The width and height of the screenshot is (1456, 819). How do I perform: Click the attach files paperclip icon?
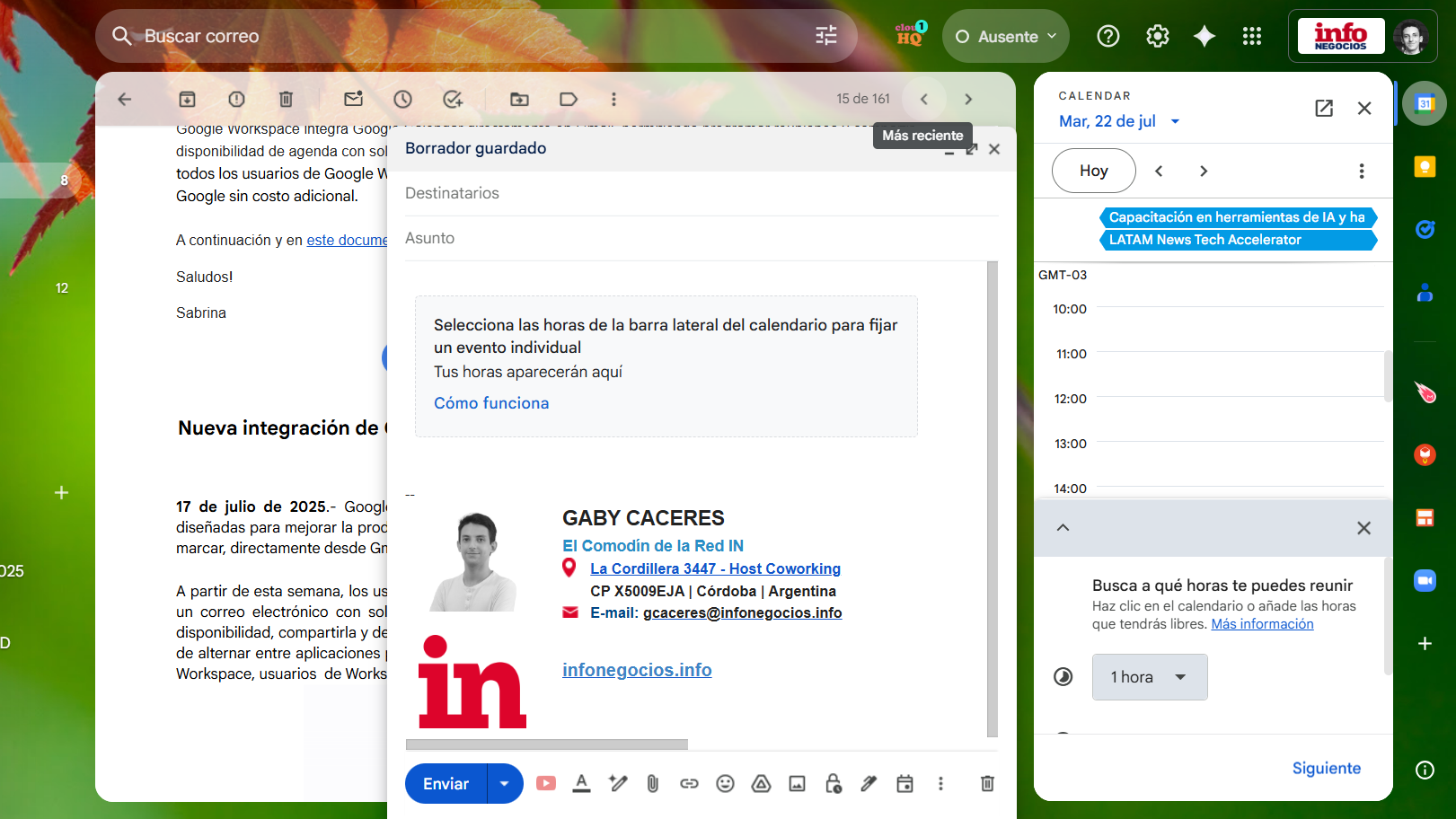point(653,784)
